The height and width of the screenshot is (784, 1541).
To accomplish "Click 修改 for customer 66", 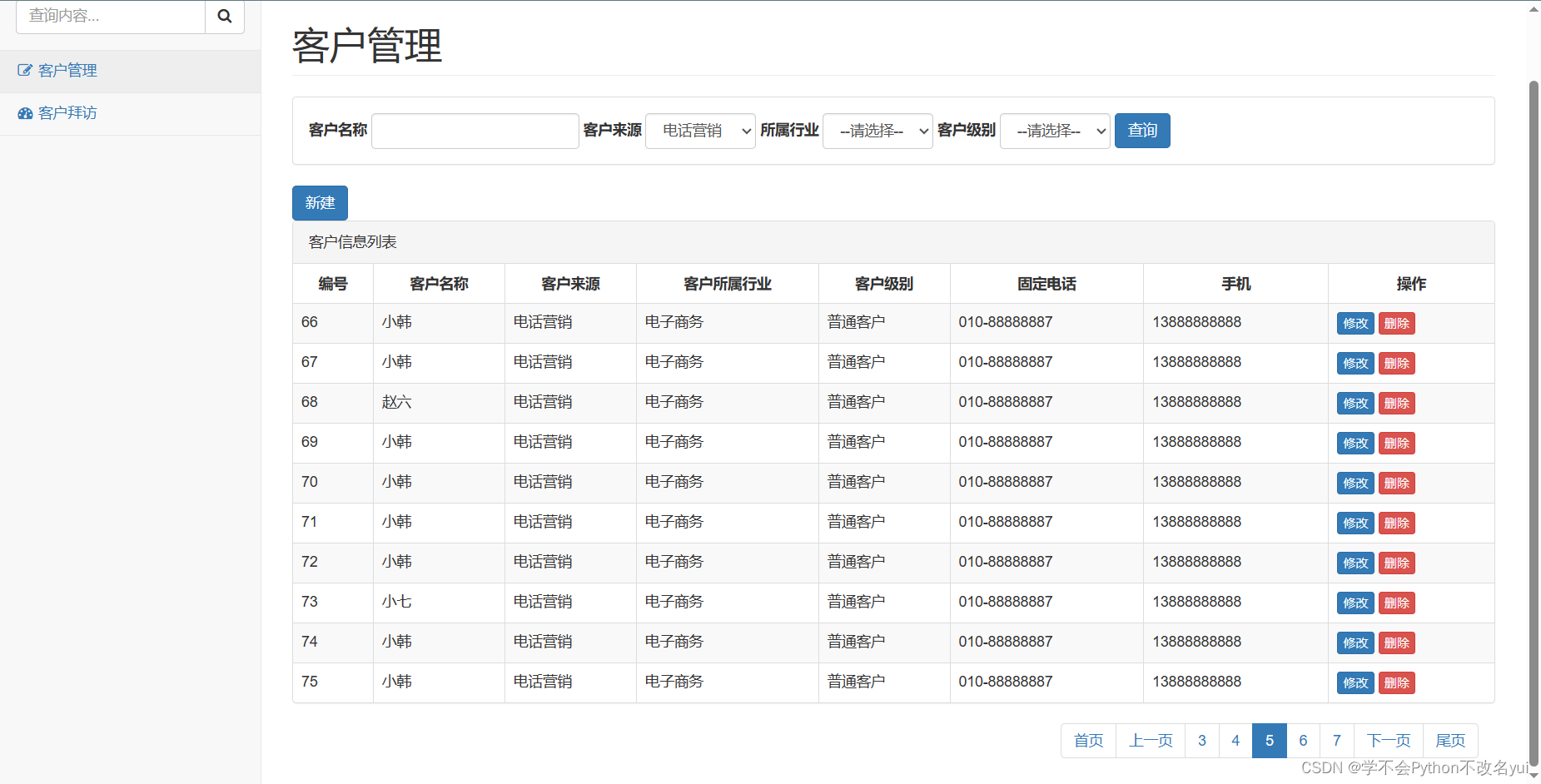I will coord(1355,324).
